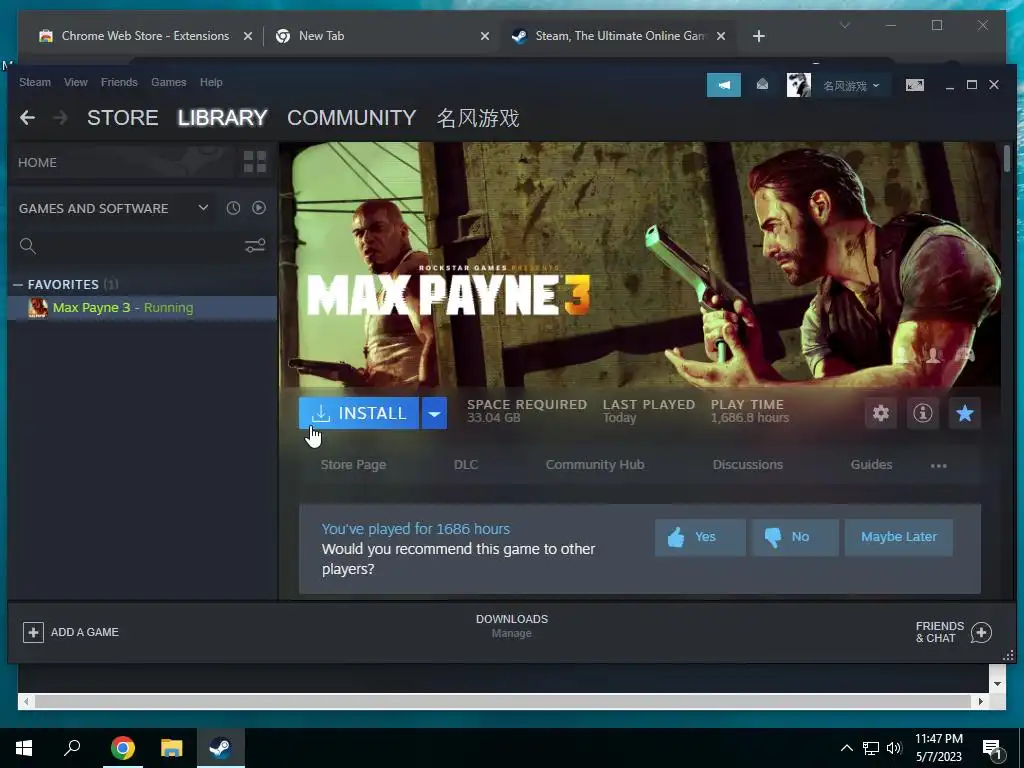Collapse the Favorites category
Viewport: 1024px width, 768px height.
pyautogui.click(x=18, y=285)
